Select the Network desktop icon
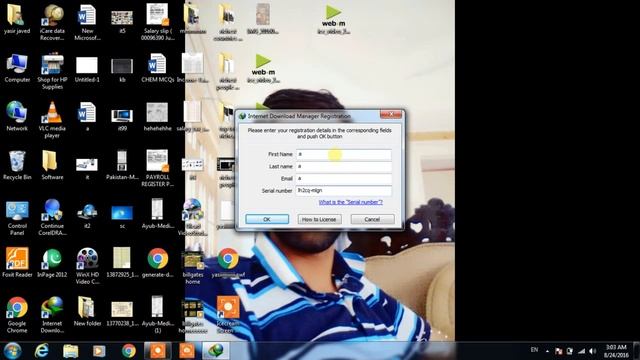The image size is (640, 360). point(17,117)
